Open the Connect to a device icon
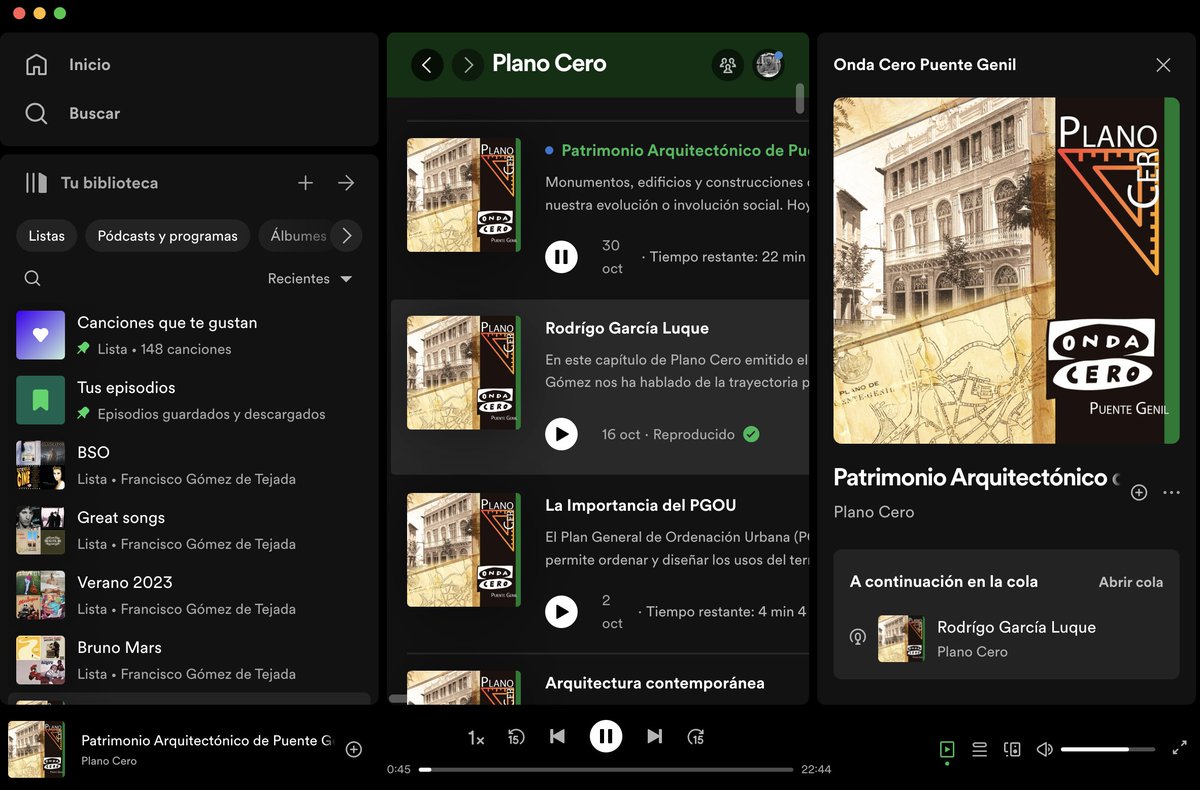Viewport: 1200px width, 790px height. (1012, 748)
